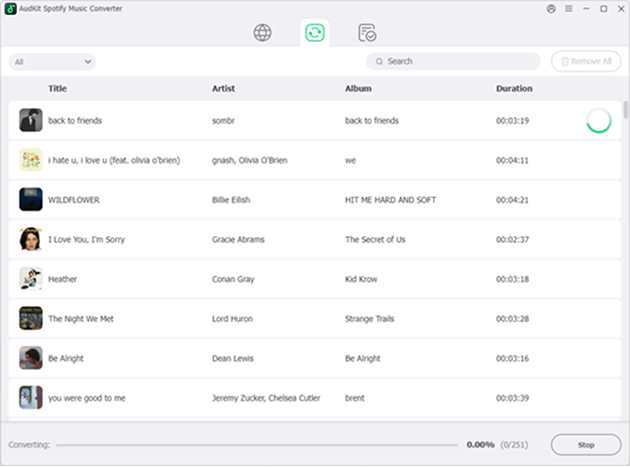The height and width of the screenshot is (467, 630).
Task: Switch to the Converting tab icon
Action: [x=315, y=33]
